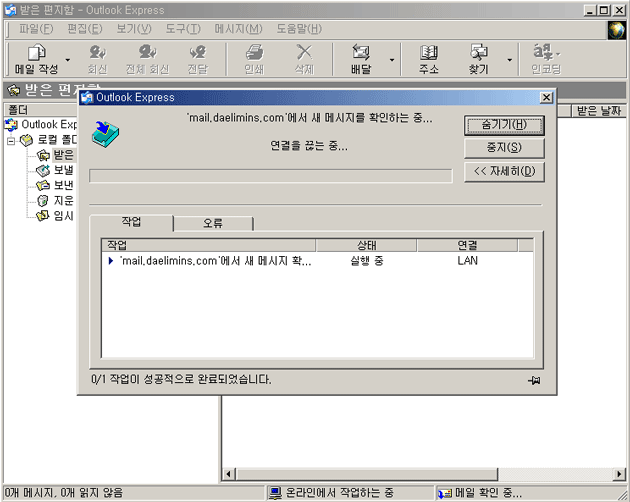Click the '0개 메시지, 0개 읽지 않음' status text
The height and width of the screenshot is (502, 630).
(63, 493)
